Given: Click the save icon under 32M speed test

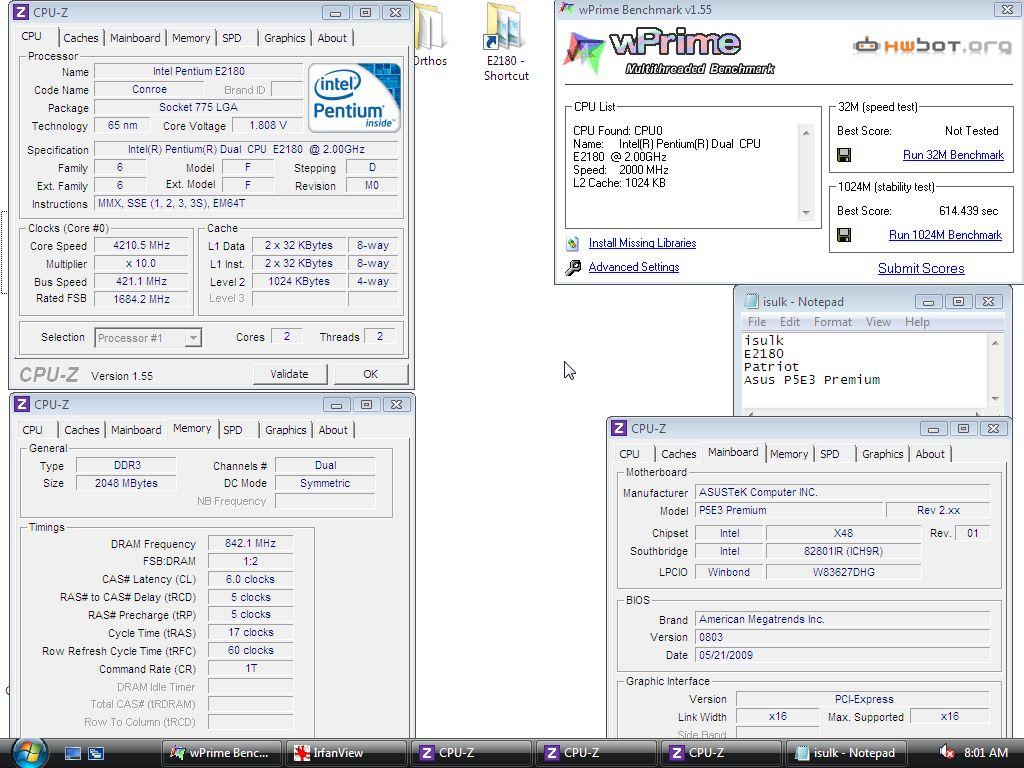Looking at the screenshot, I should [x=844, y=155].
